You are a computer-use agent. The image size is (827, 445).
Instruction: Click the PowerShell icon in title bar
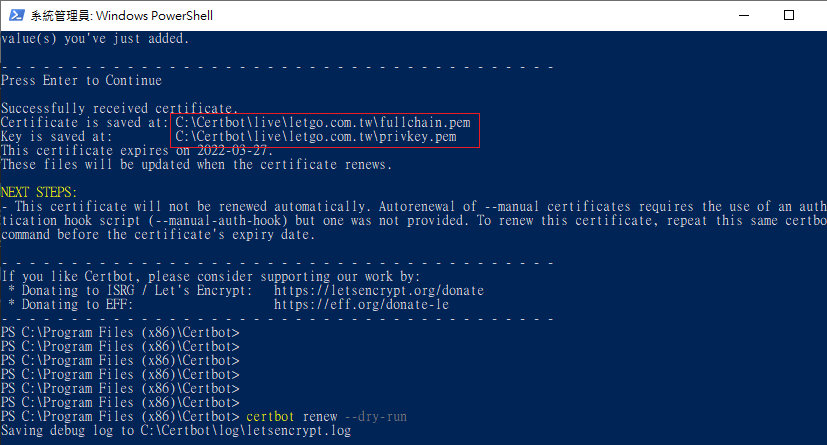15,15
